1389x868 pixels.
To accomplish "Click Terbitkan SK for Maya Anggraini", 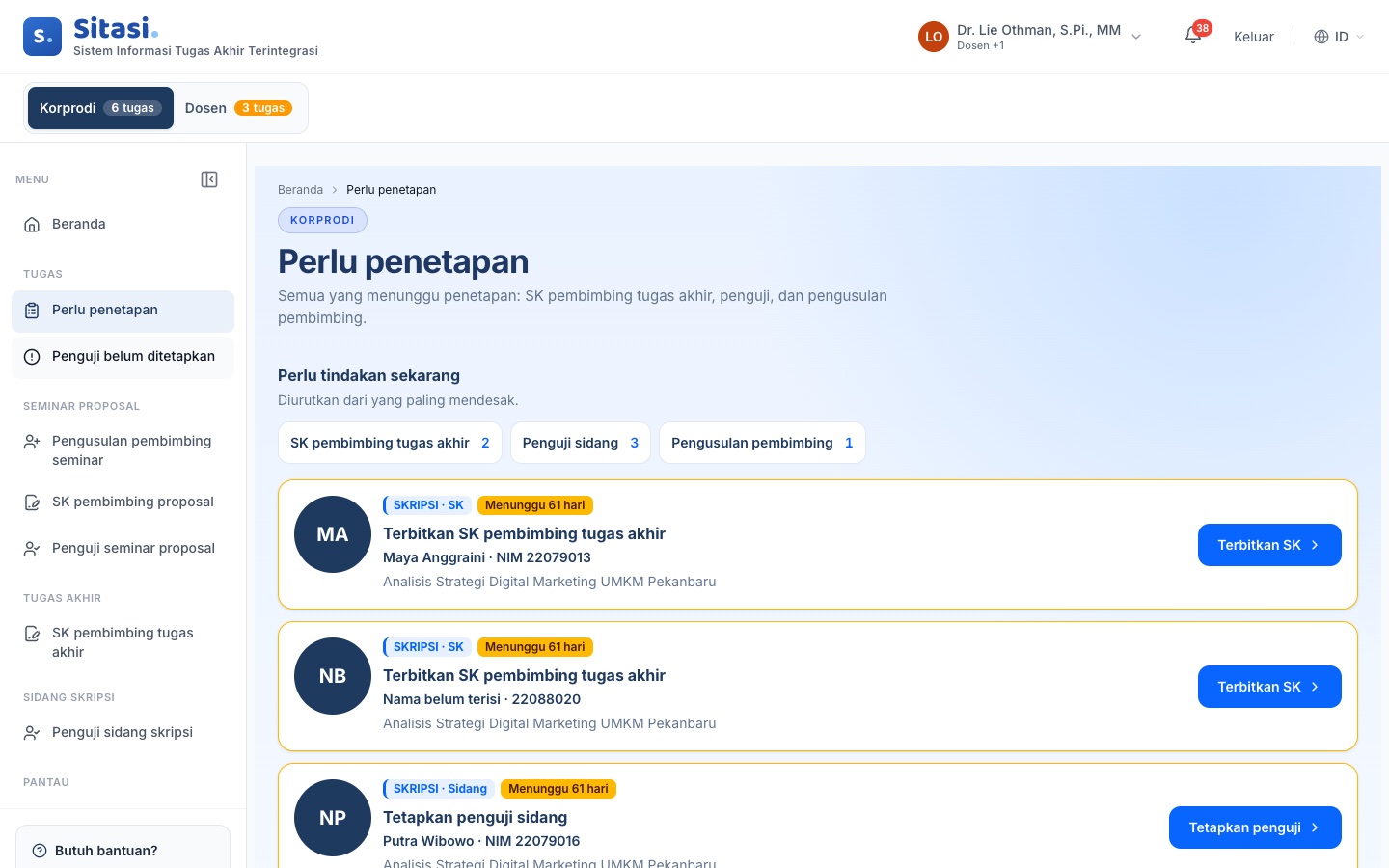I will pos(1269,545).
